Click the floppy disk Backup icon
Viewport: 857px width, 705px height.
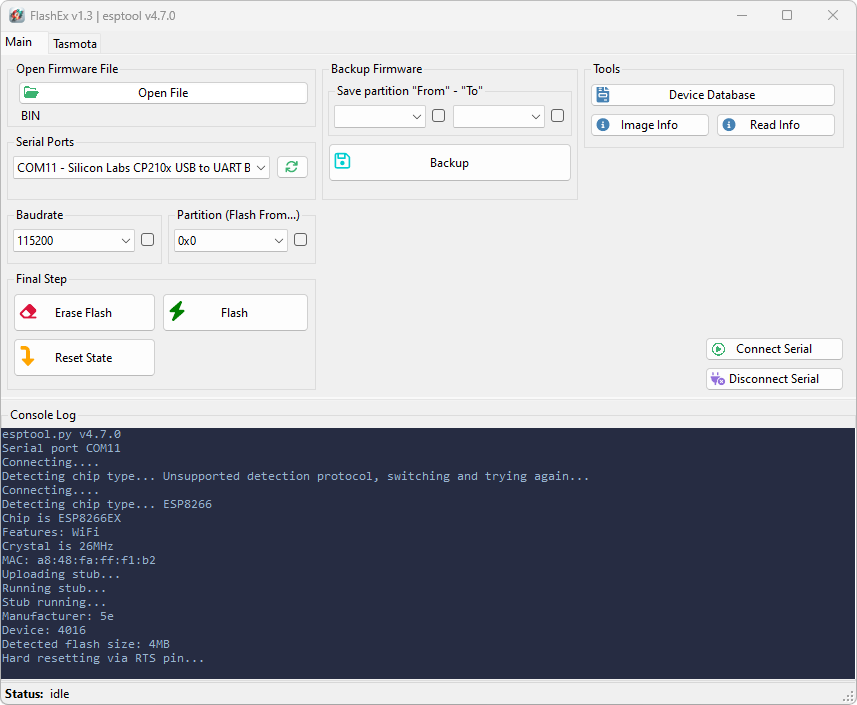coord(343,162)
